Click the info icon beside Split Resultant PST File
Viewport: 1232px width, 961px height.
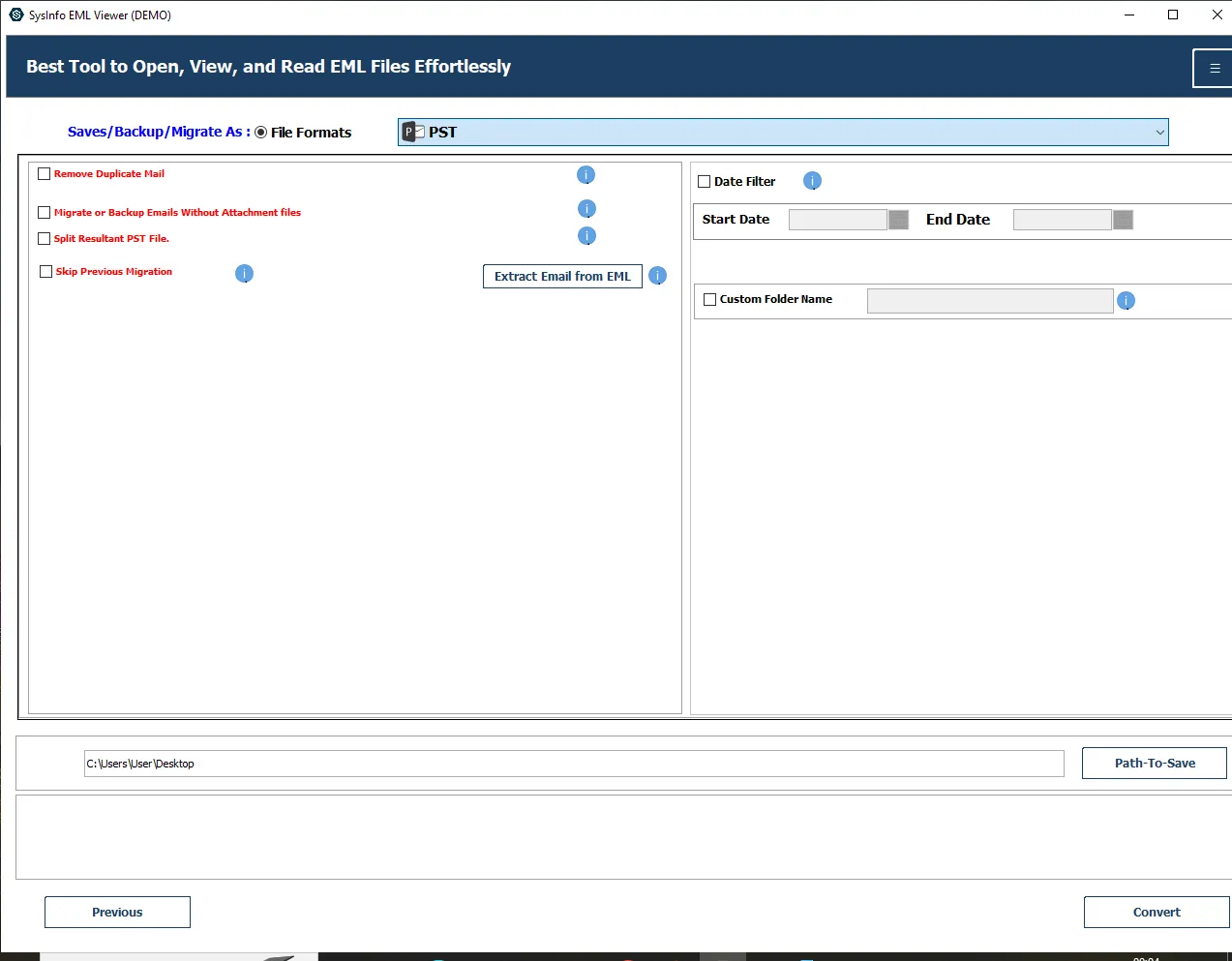[x=586, y=236]
